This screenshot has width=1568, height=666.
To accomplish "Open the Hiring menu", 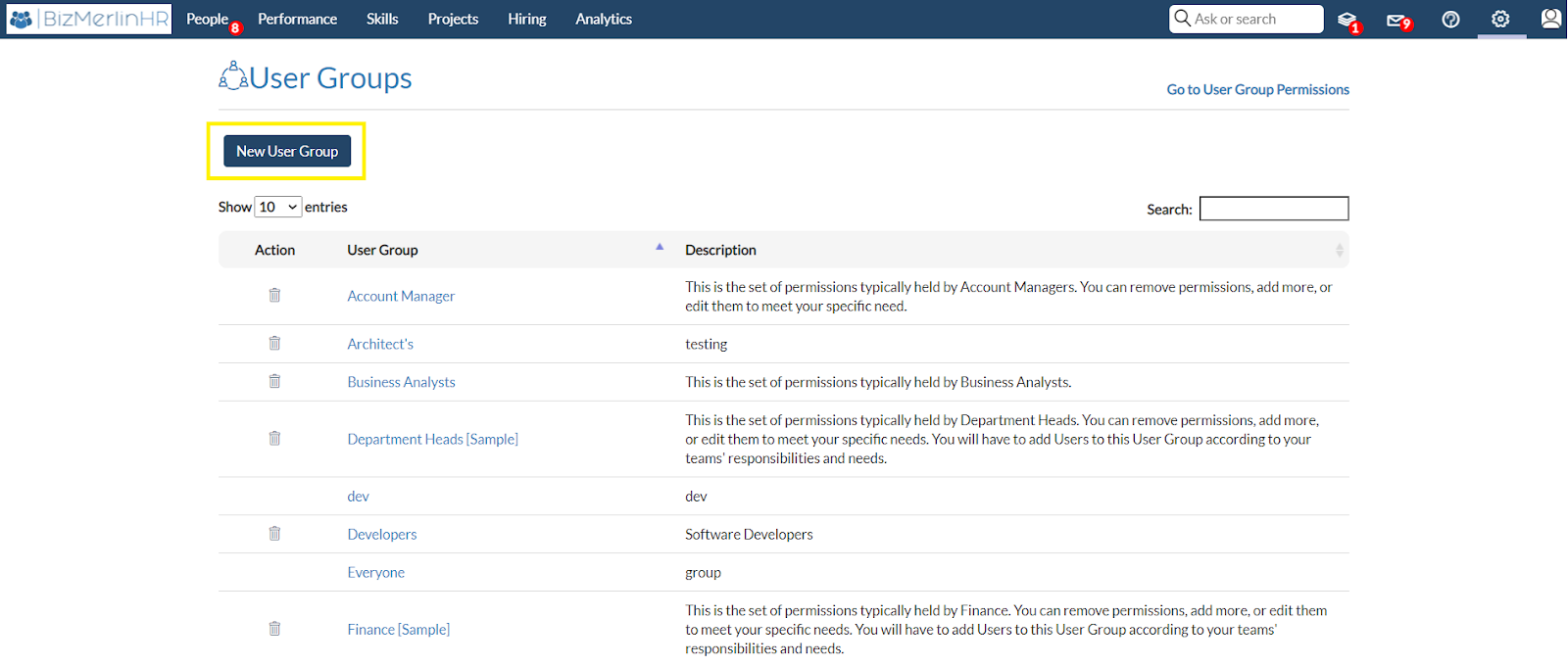I will pyautogui.click(x=527, y=19).
